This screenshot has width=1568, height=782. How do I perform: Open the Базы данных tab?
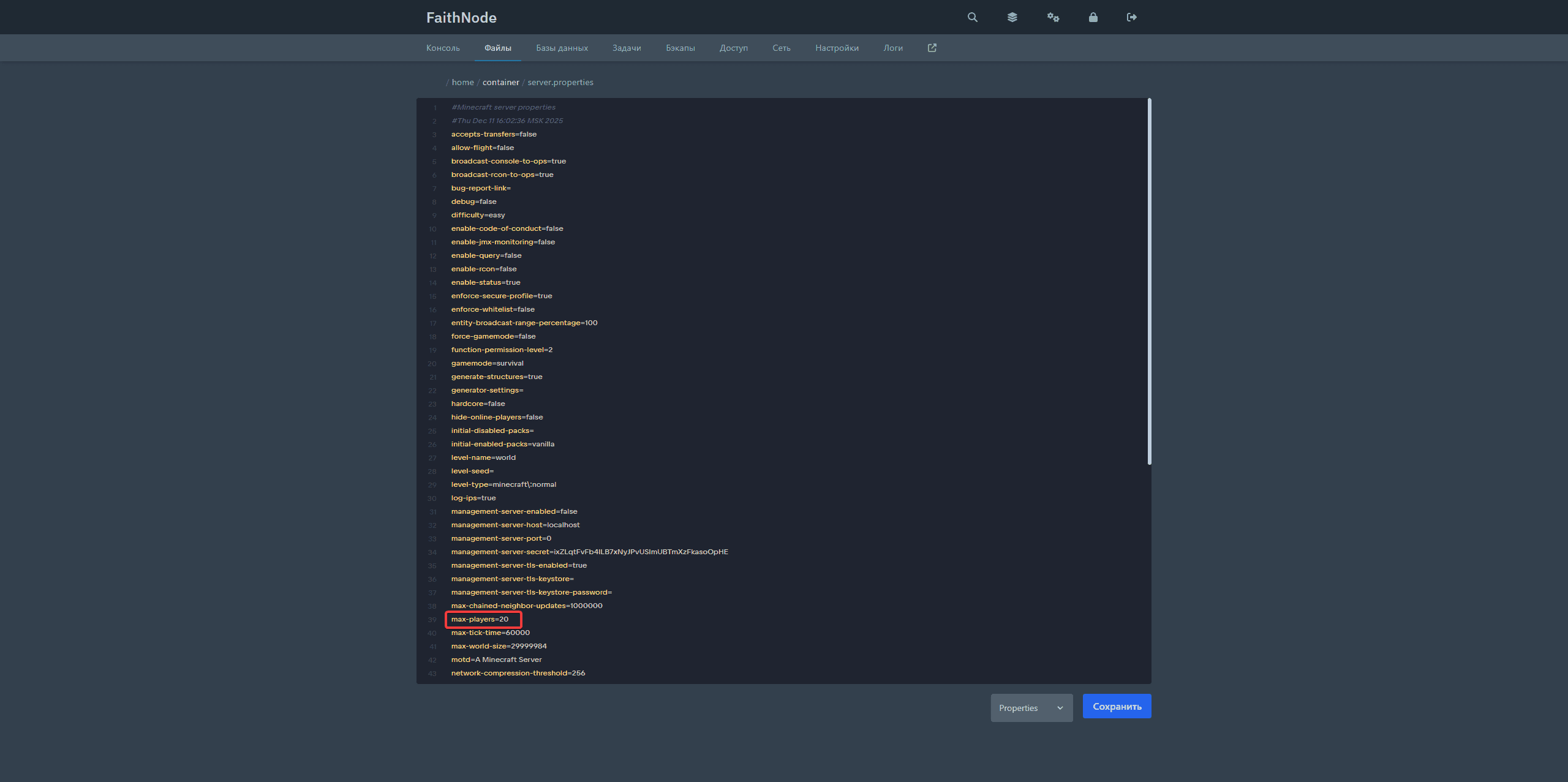(562, 48)
